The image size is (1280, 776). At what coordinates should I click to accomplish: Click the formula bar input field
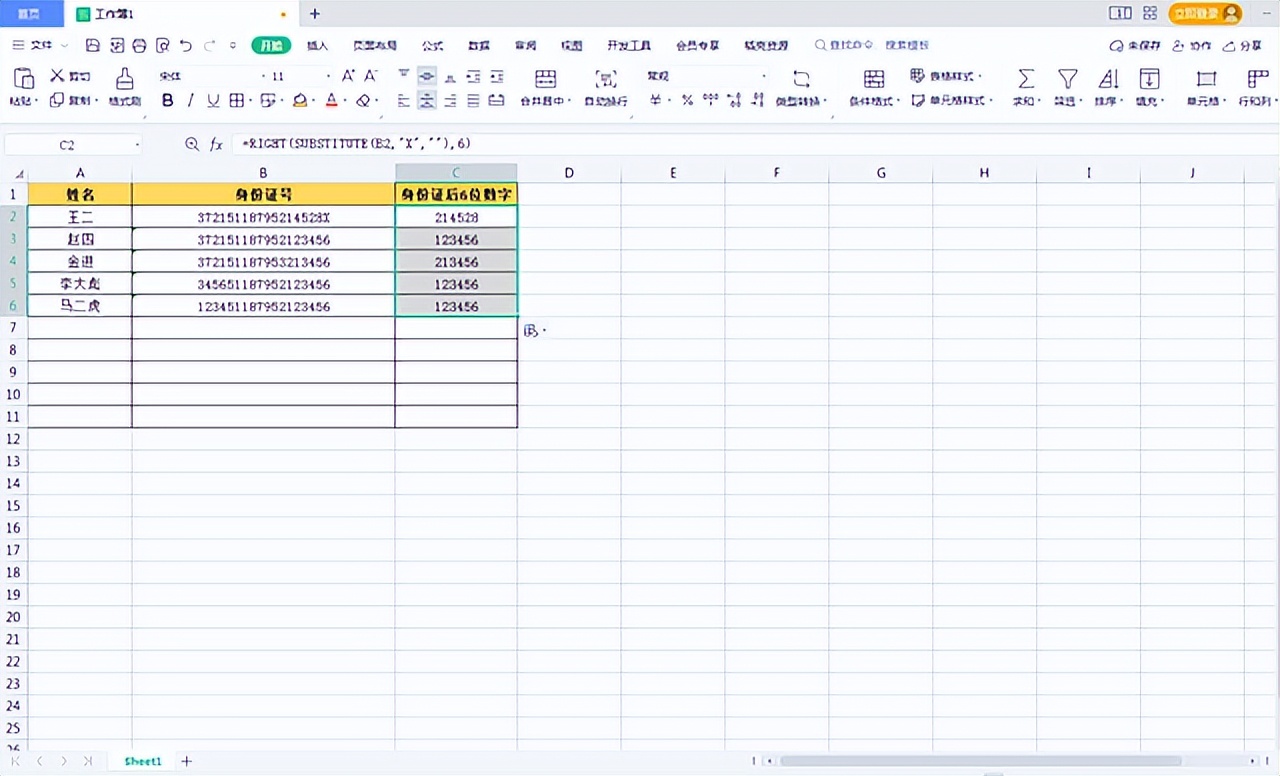[700, 144]
